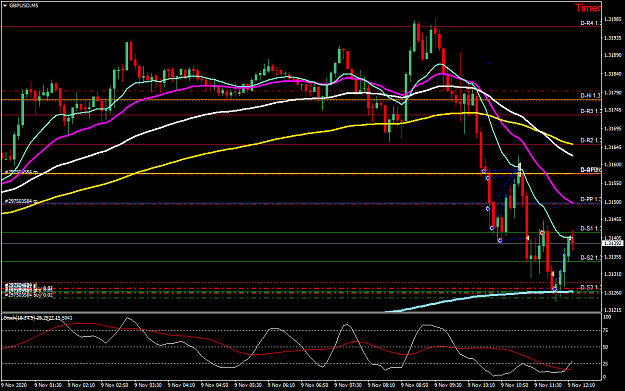Screen dimensions: 625x391
Task: Click the GBPUSD,M5 chart title label
Action: [x=24, y=6]
